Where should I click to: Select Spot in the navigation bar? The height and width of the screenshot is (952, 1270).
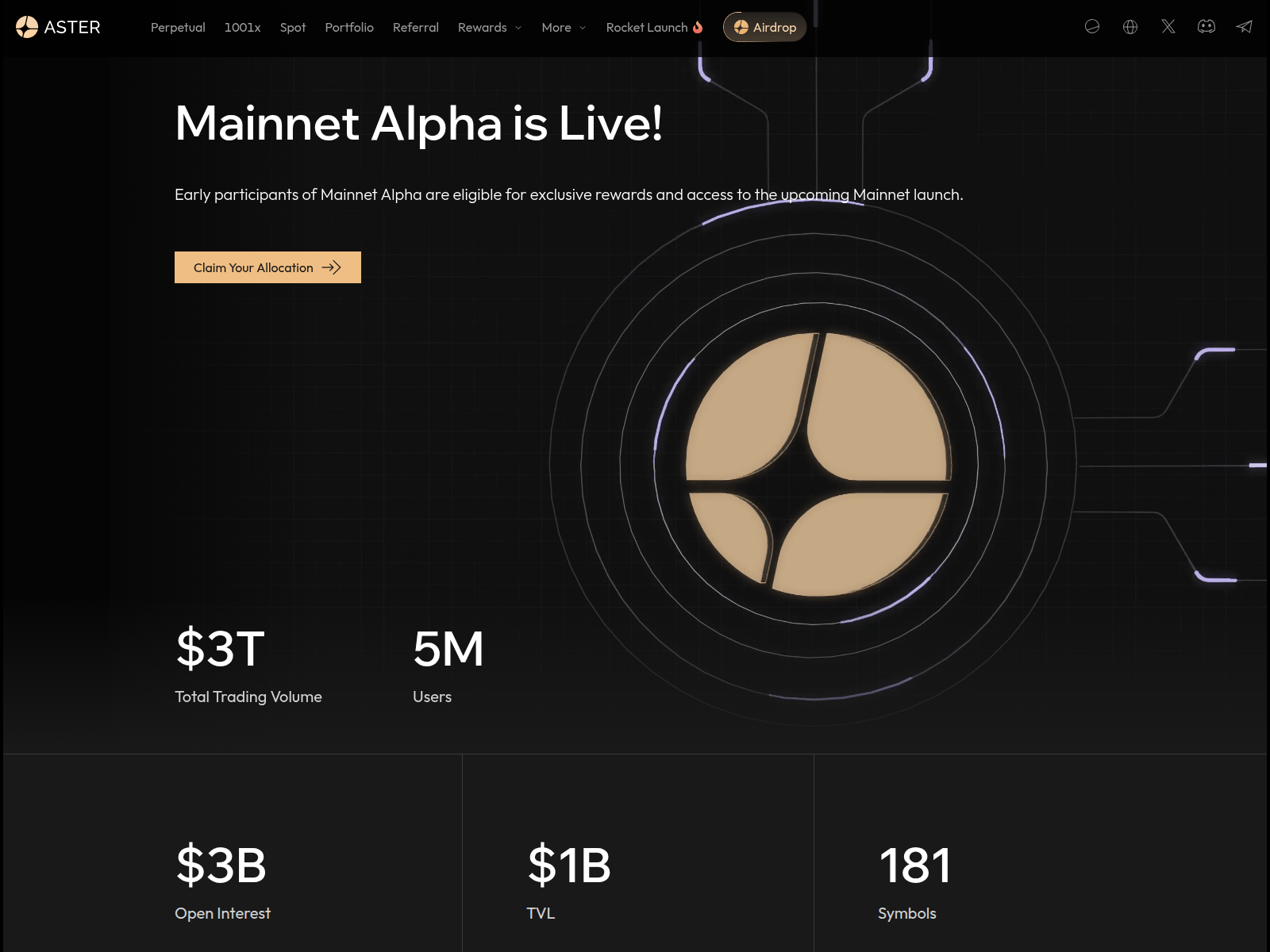coord(292,27)
